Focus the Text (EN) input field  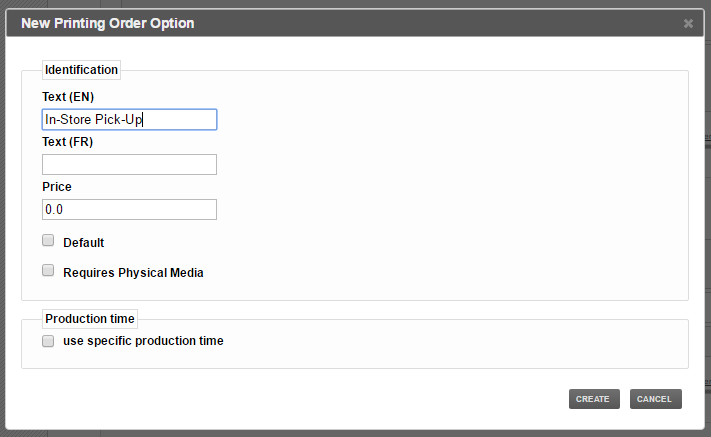(x=129, y=120)
